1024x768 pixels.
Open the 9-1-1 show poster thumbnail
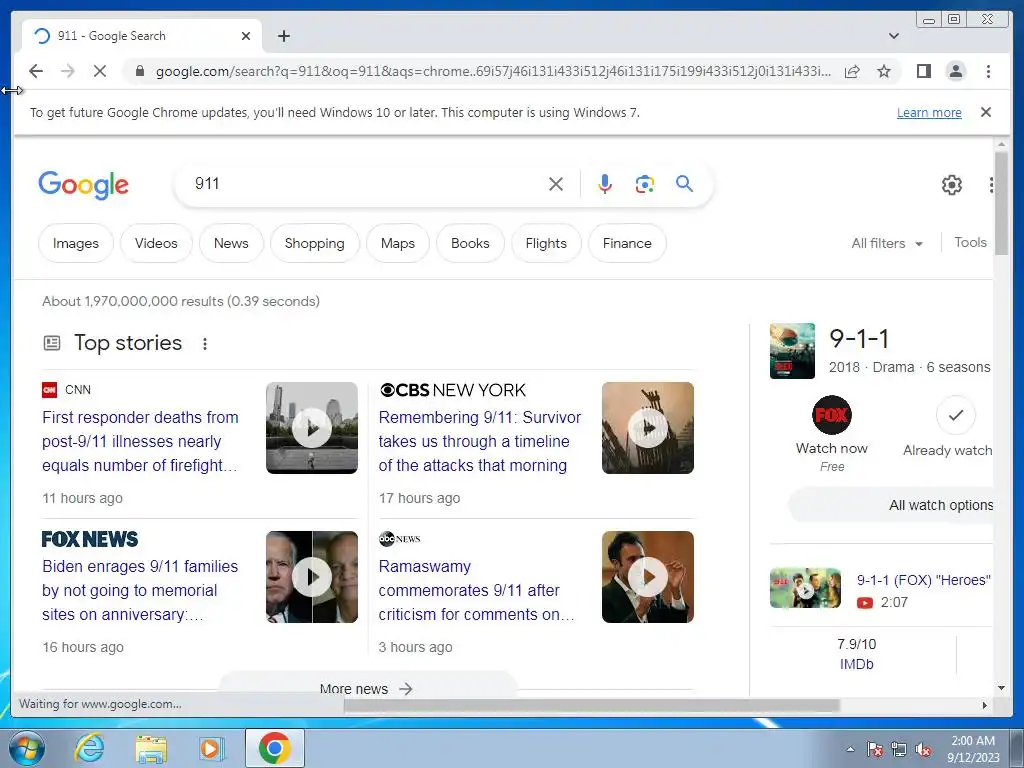point(792,351)
